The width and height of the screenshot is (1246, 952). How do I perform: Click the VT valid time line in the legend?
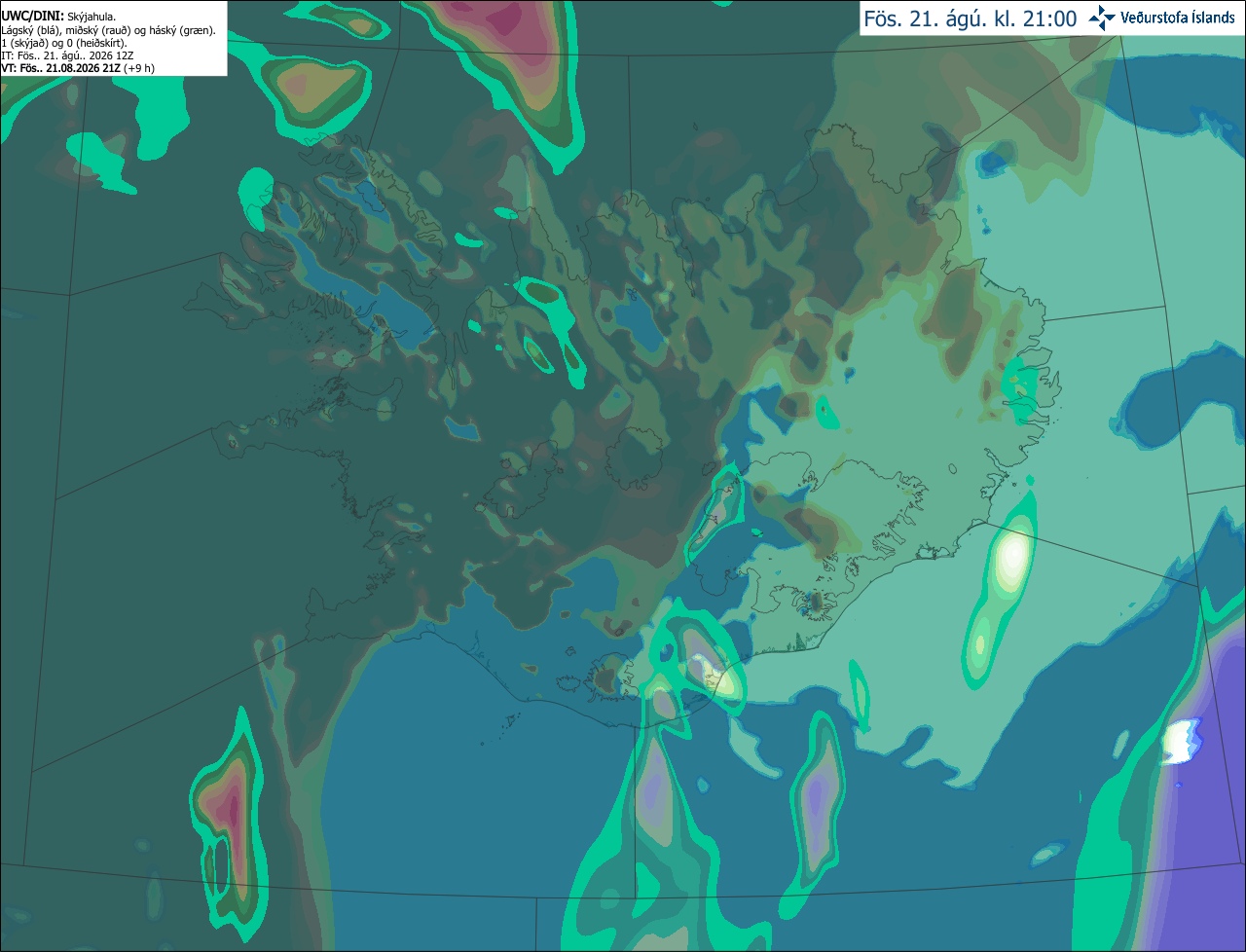pos(78,68)
